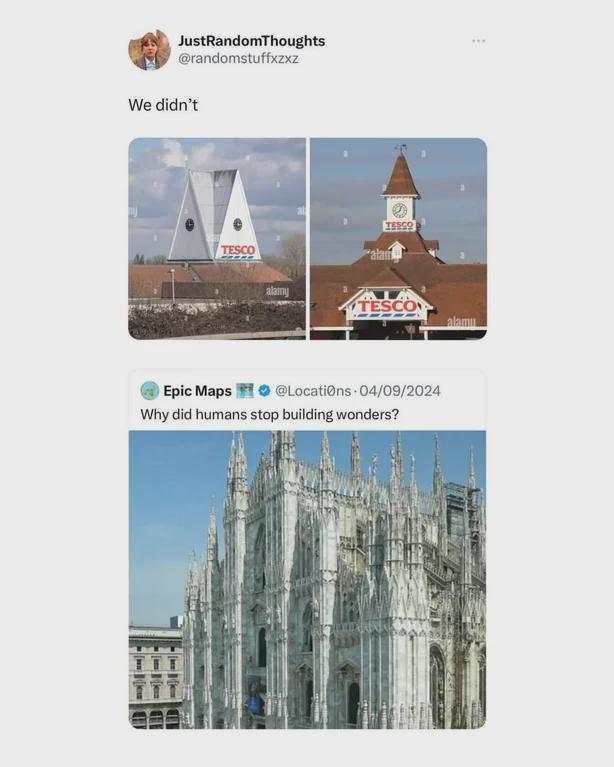Open the Tesco brick clock tower photo
The height and width of the screenshot is (767, 614).
point(399,239)
